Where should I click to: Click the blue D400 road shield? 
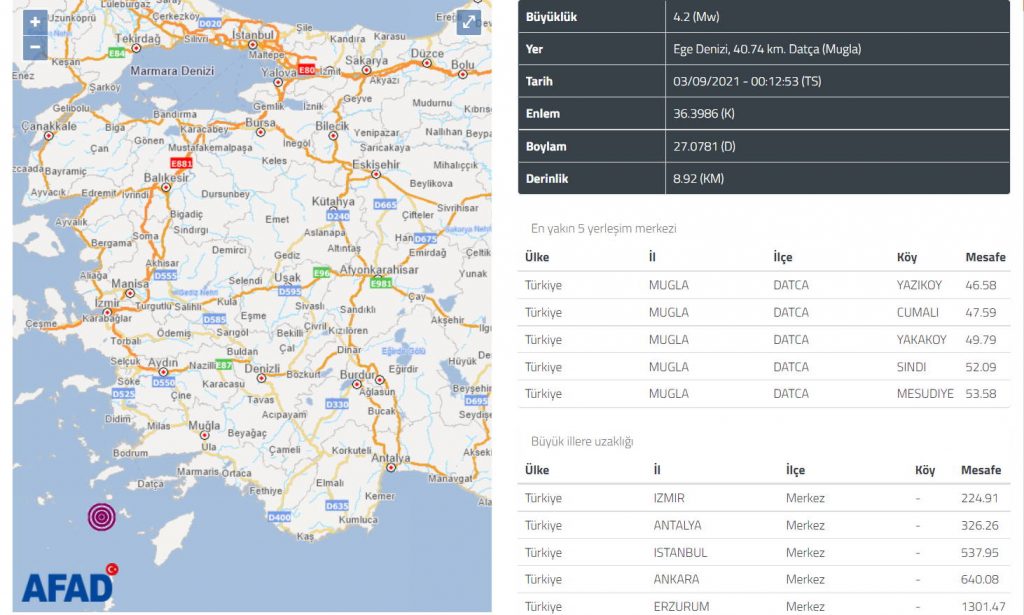click(279, 517)
